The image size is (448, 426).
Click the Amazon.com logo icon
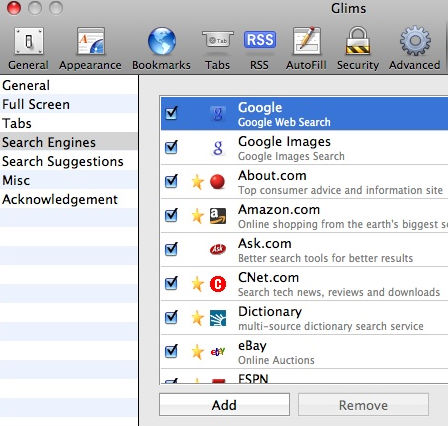point(218,216)
